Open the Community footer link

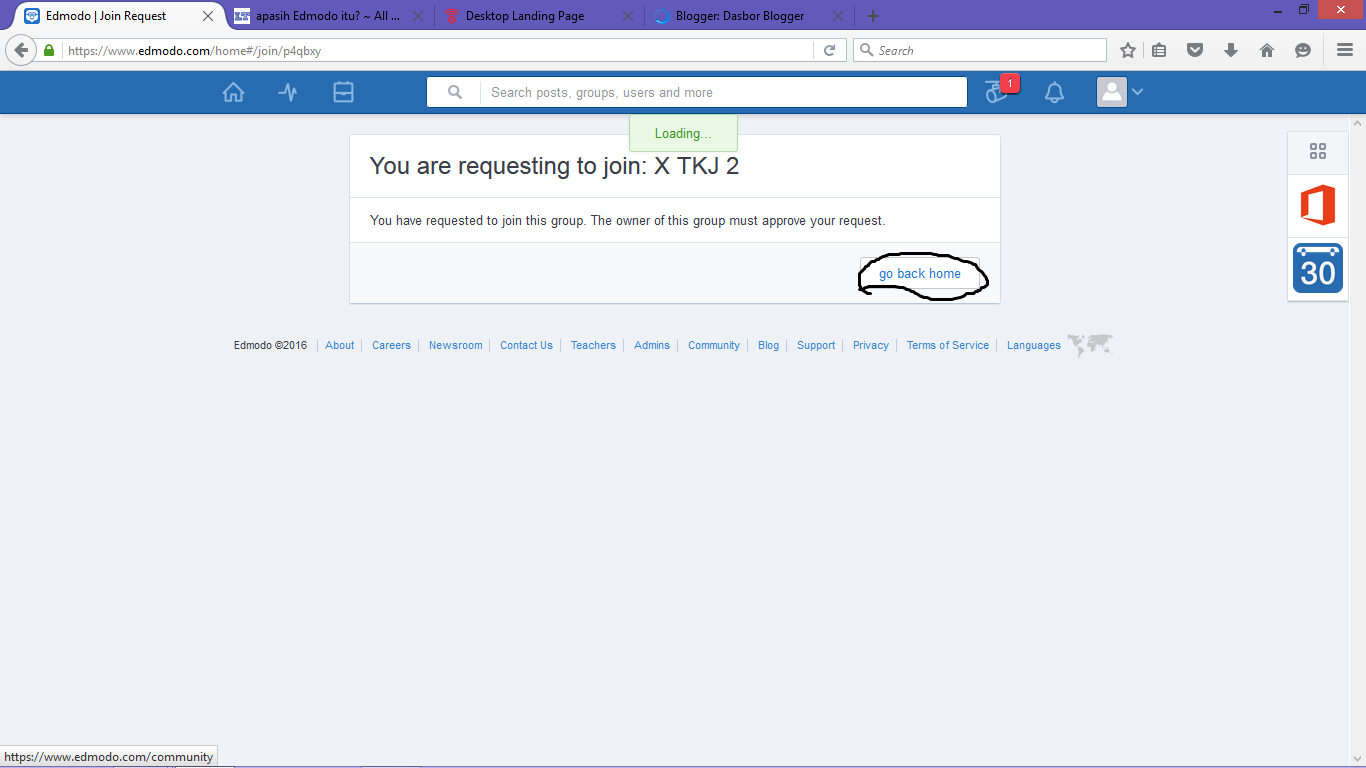pos(714,345)
